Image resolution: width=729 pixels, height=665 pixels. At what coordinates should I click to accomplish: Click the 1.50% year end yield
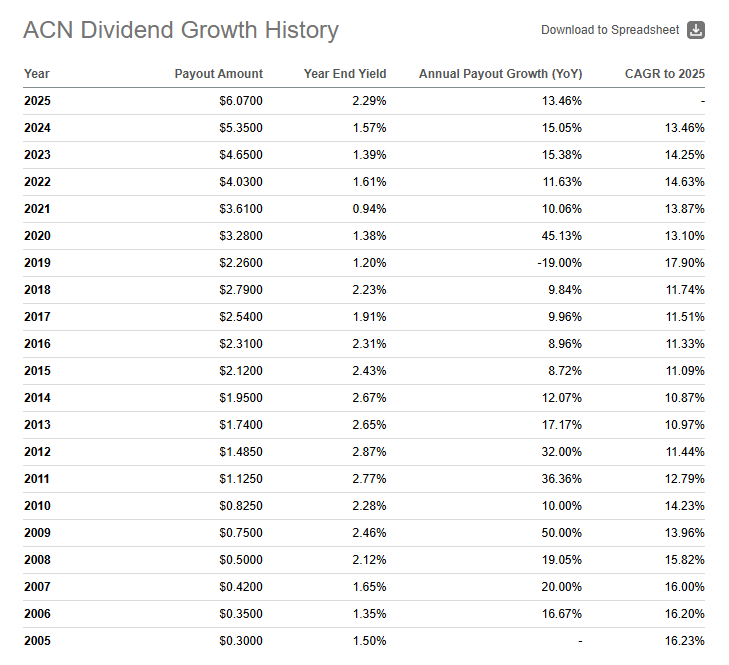(x=369, y=640)
